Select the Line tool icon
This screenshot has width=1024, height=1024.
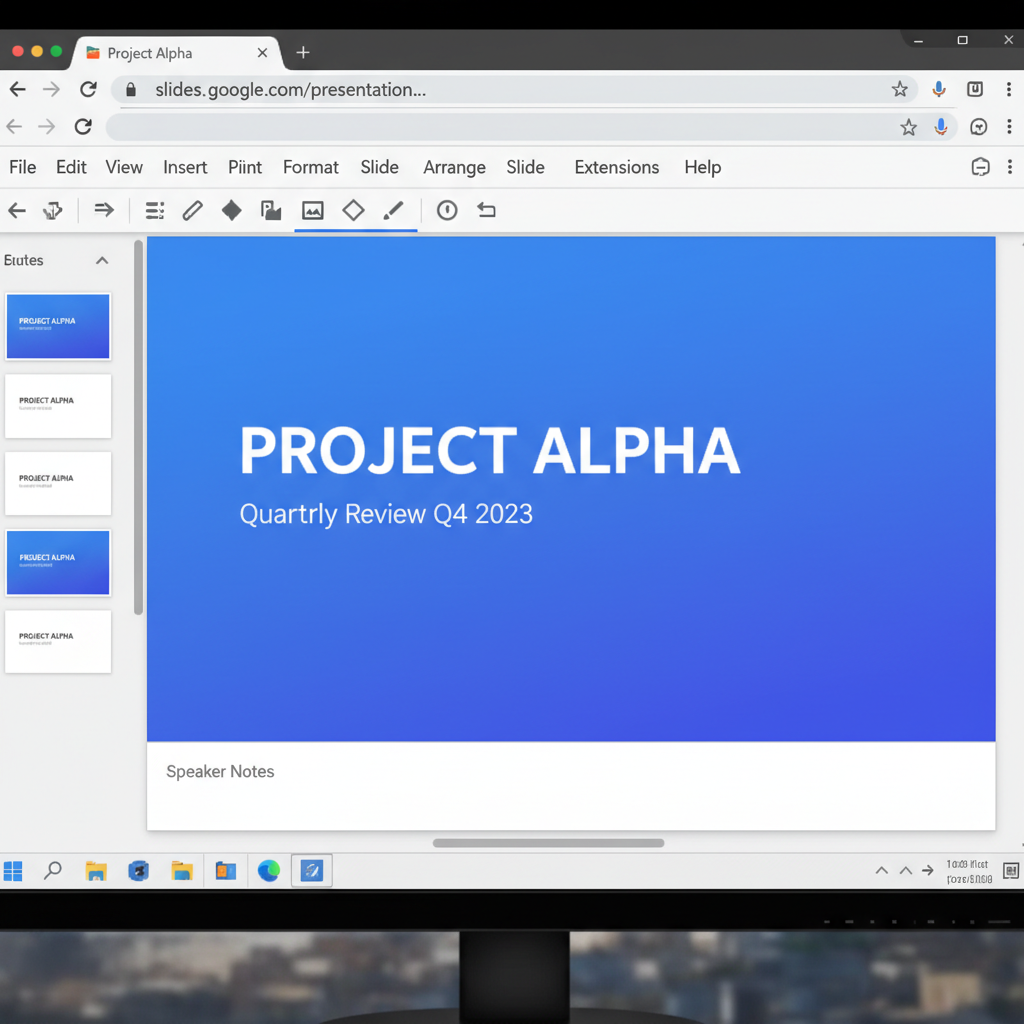tap(391, 210)
